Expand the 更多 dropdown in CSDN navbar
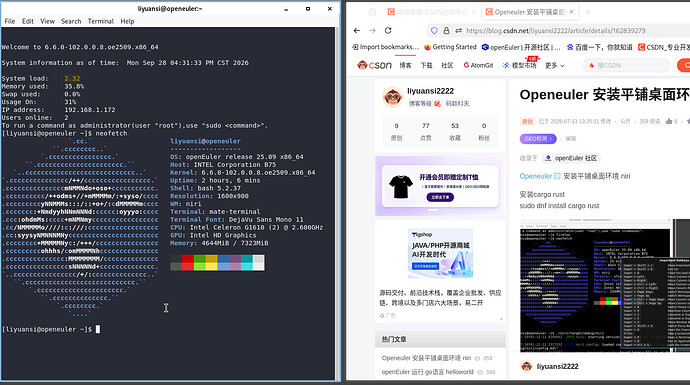Screen dimensions: 690x385 554,65
